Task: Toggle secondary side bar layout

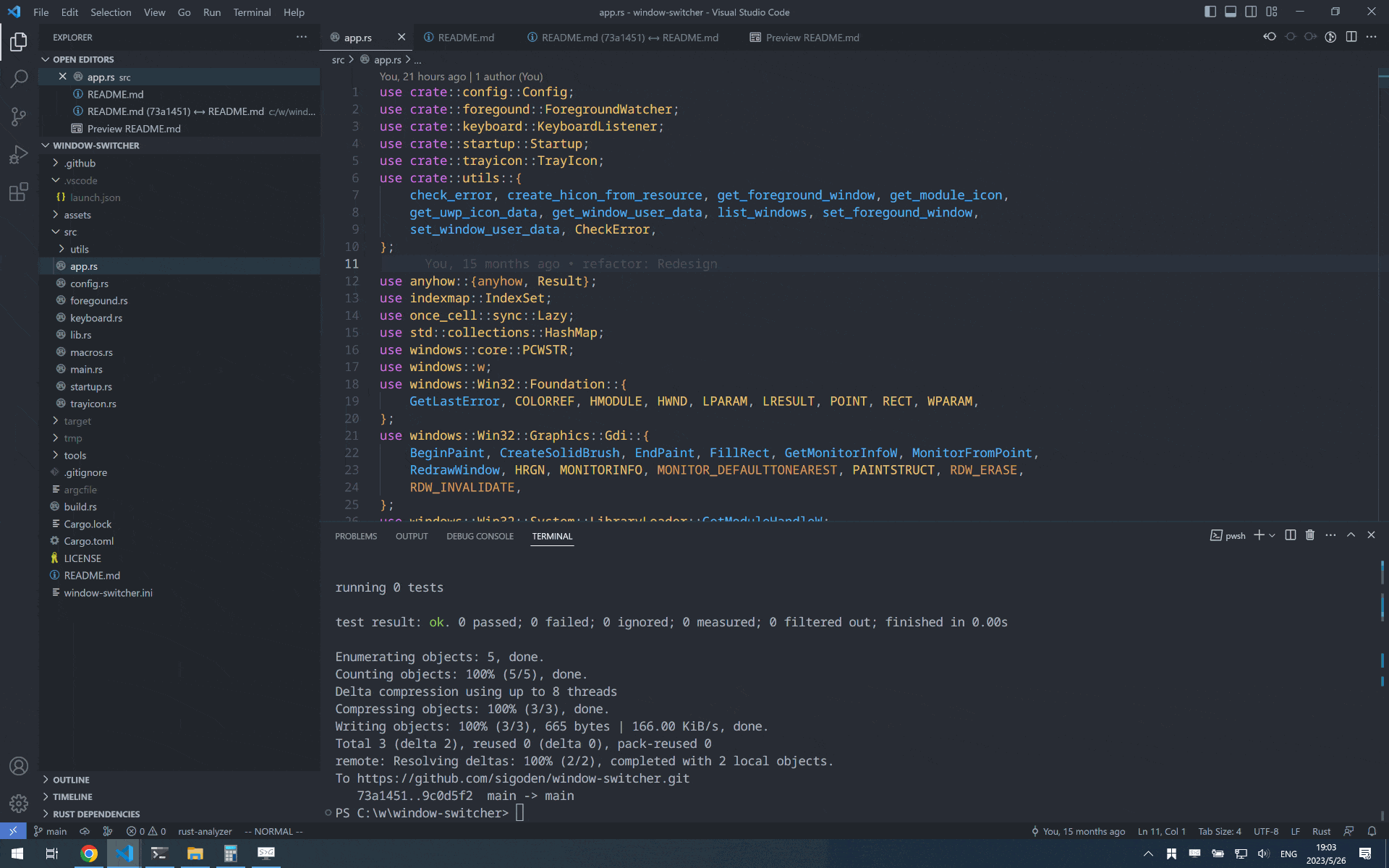Action: pyautogui.click(x=1251, y=12)
